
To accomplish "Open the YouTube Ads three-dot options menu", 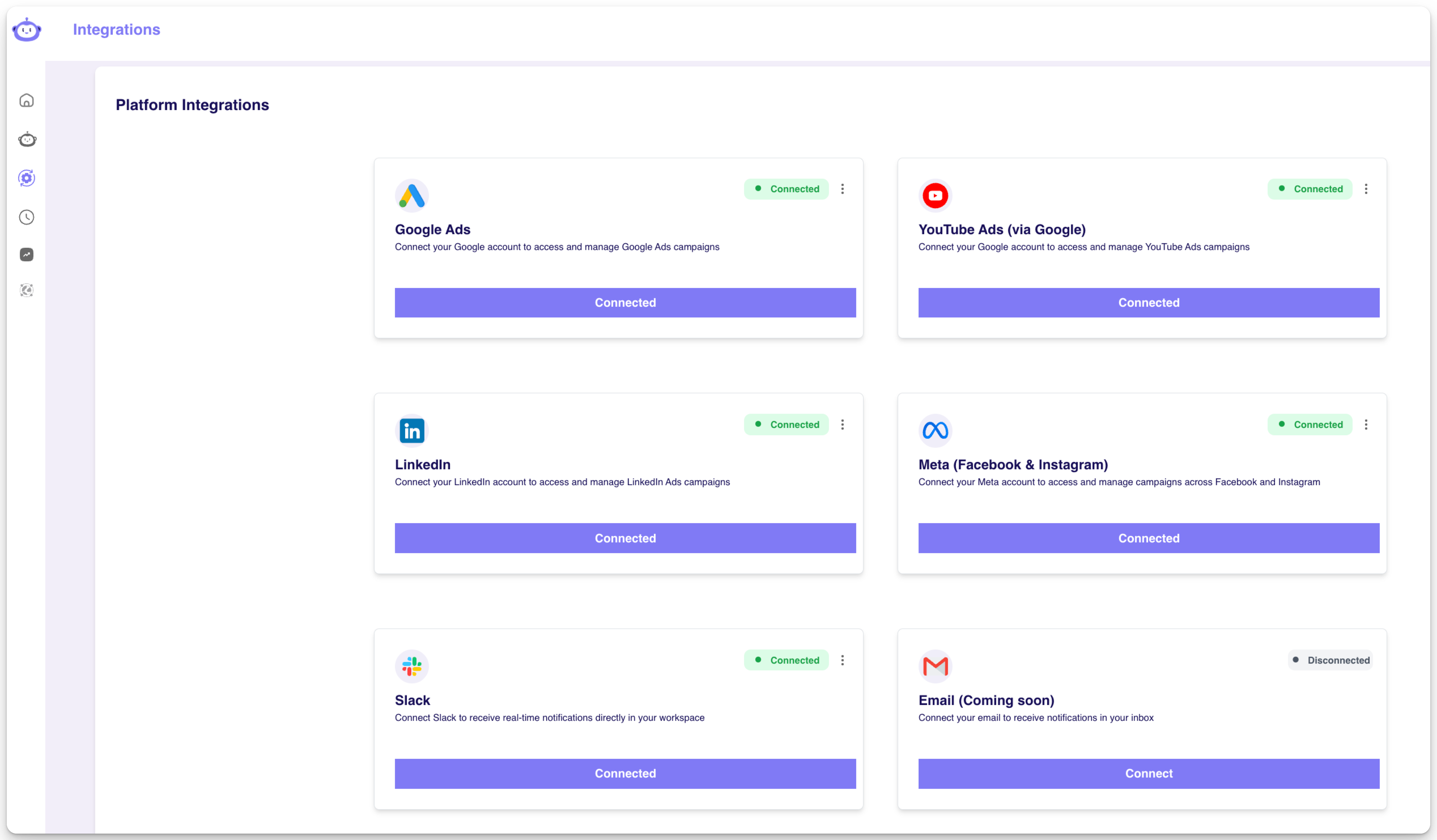I will 1366,189.
